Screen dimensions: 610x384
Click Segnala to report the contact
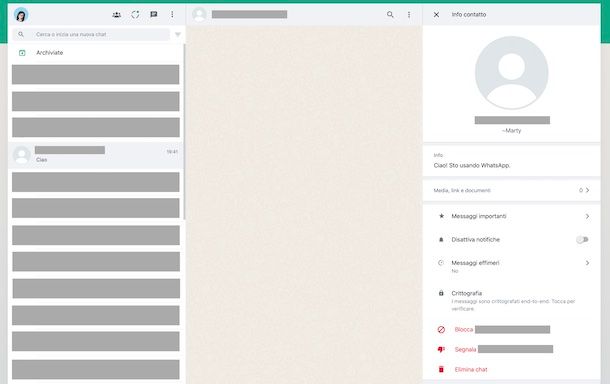tap(465, 349)
